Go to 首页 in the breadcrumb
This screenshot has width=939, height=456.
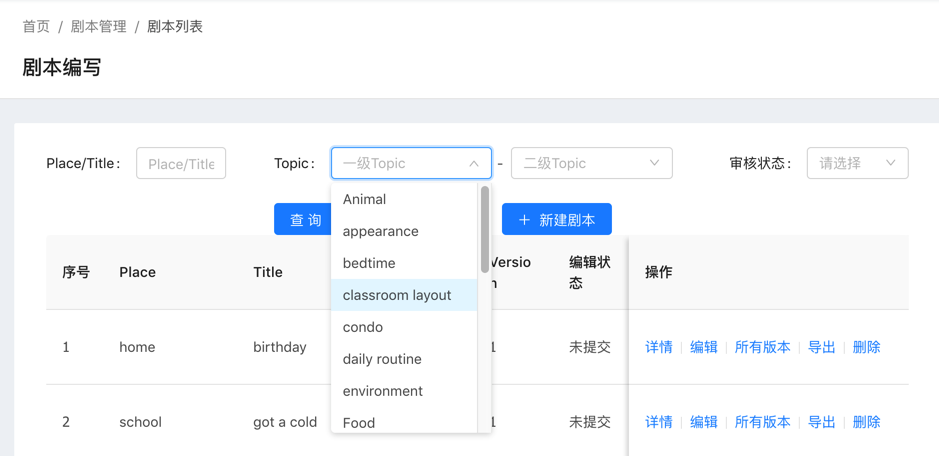click(x=36, y=26)
